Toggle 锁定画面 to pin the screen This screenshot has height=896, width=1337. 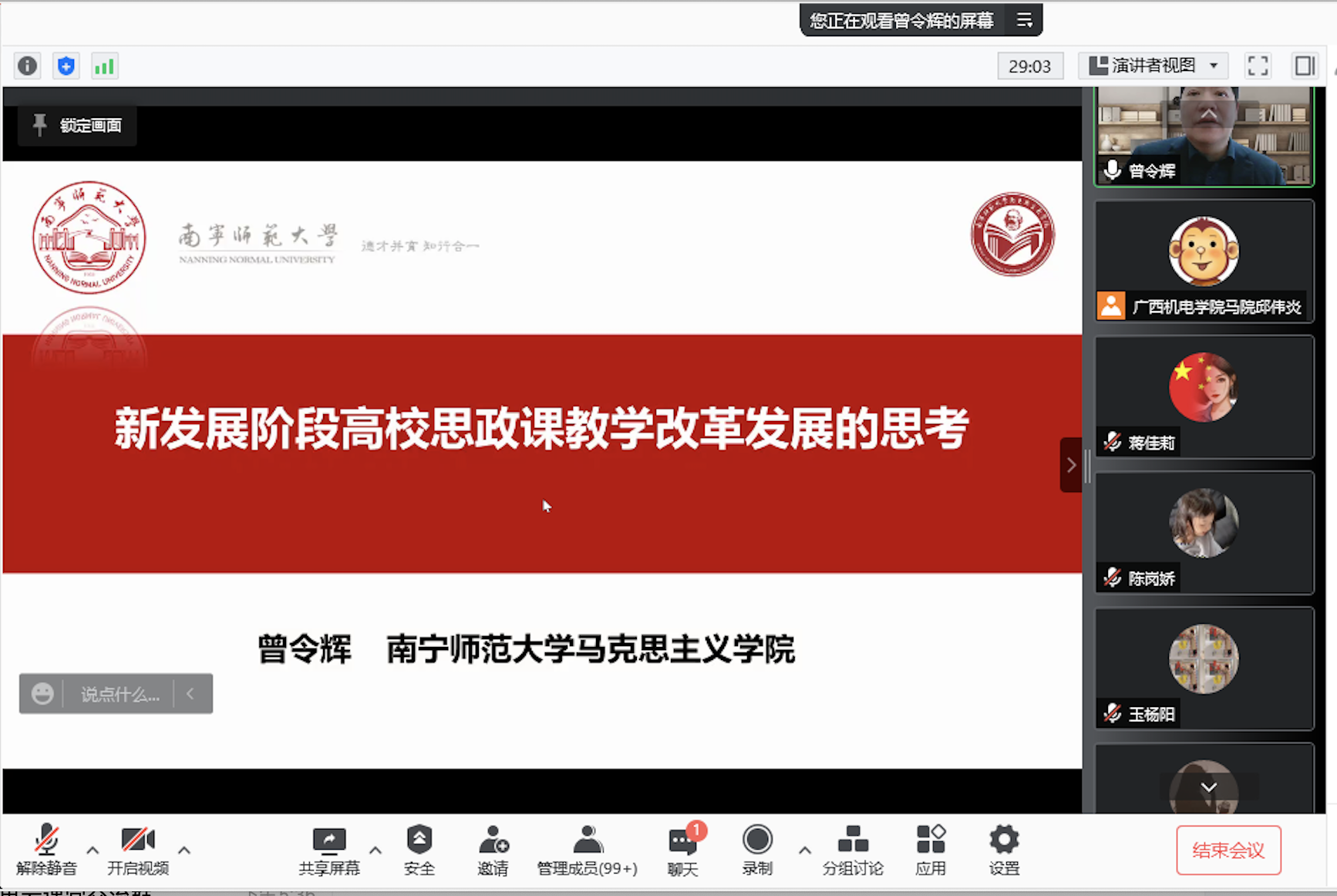[76, 124]
